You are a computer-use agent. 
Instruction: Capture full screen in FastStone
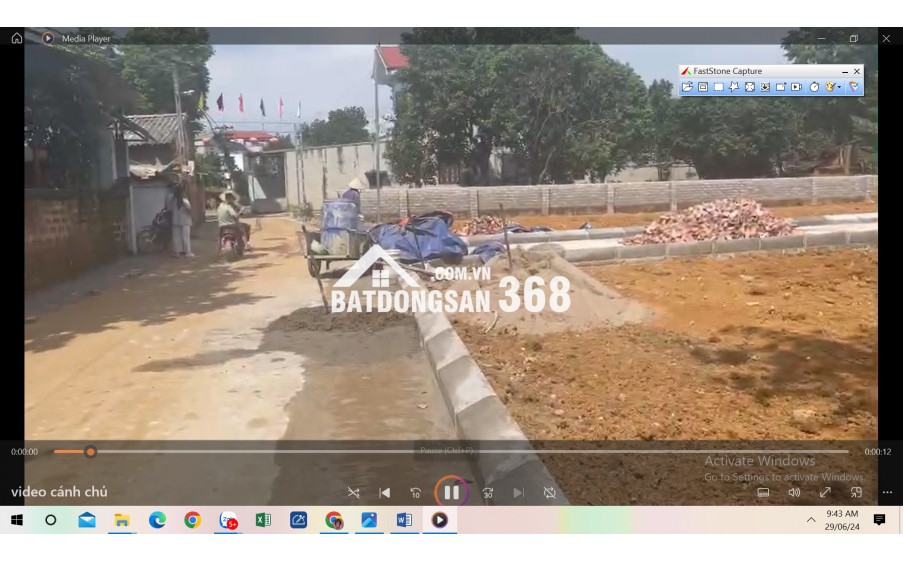click(750, 87)
